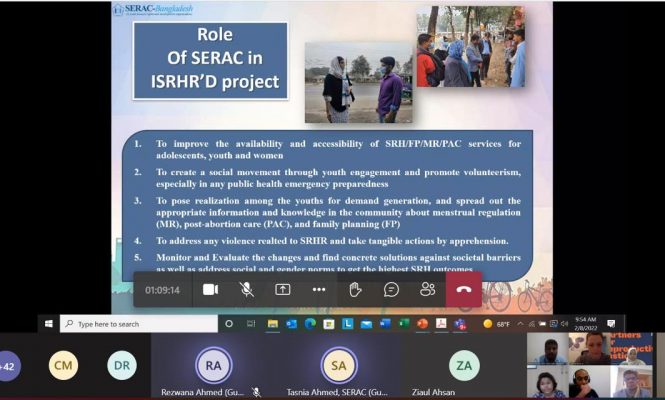Image resolution: width=665 pixels, height=400 pixels.
Task: Select the ZA avatar of Ziaul Ahsan
Action: tap(464, 365)
